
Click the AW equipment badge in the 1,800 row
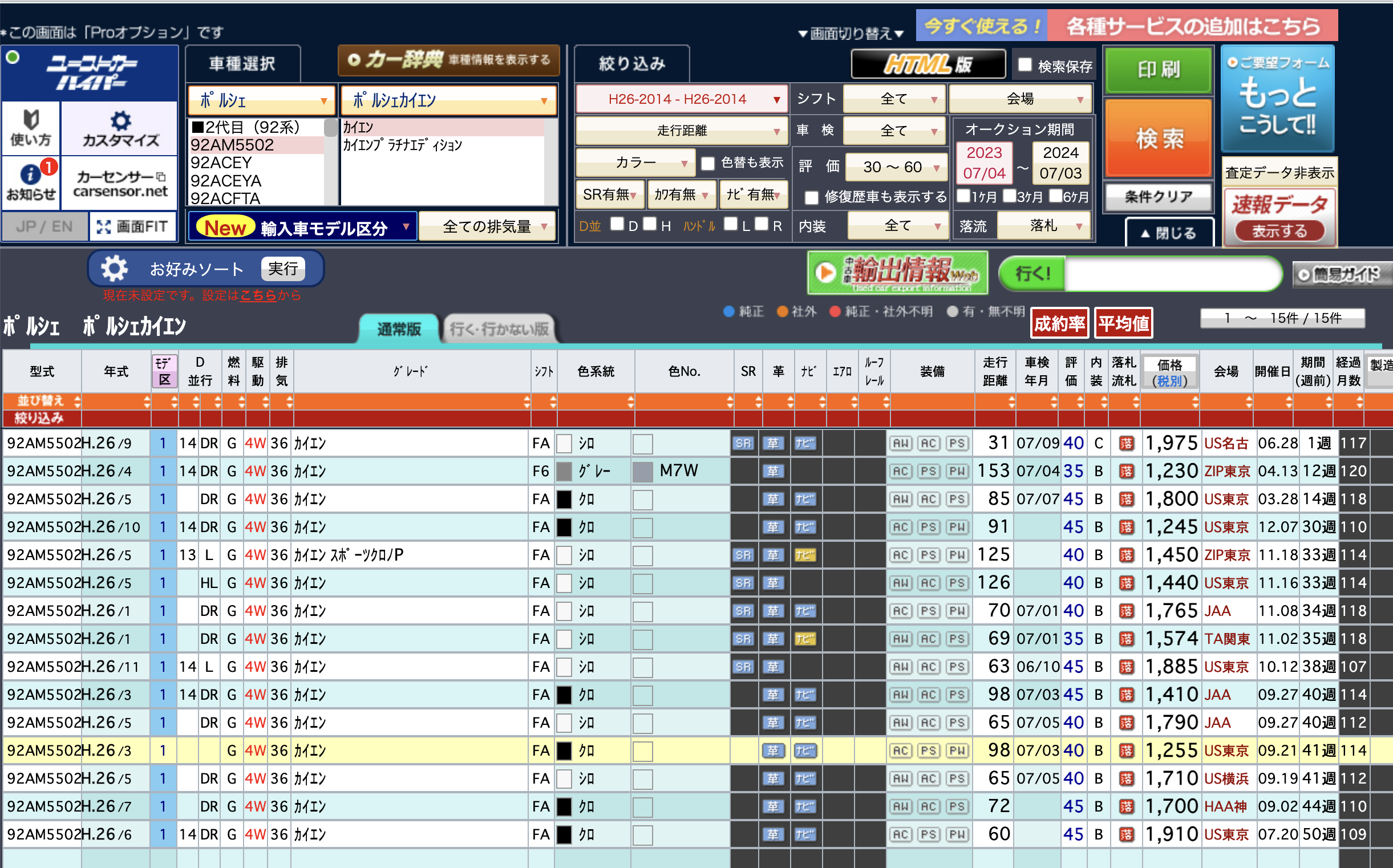click(x=900, y=500)
